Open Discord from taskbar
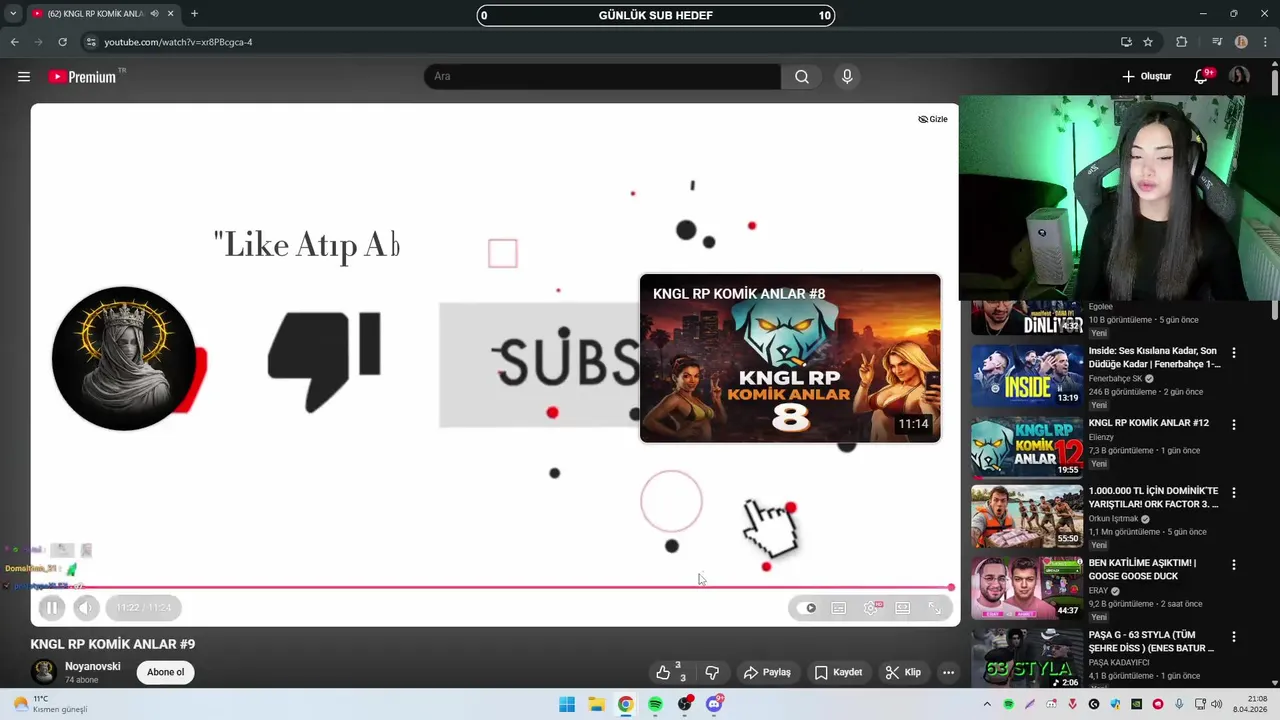This screenshot has height=720, width=1280. pyautogui.click(x=714, y=704)
